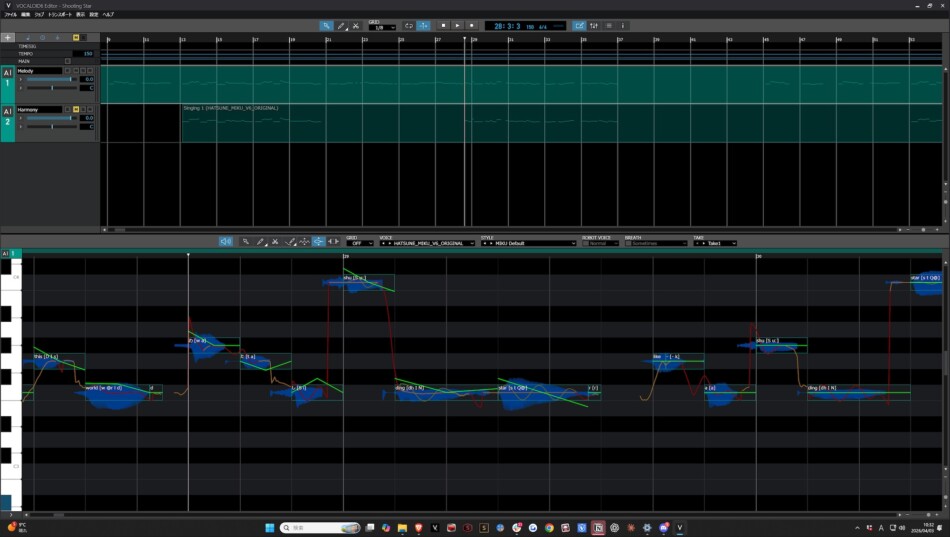The image size is (950, 537).
Task: Click the speaker audition icon in piano roll toolbar
Action: click(x=226, y=242)
